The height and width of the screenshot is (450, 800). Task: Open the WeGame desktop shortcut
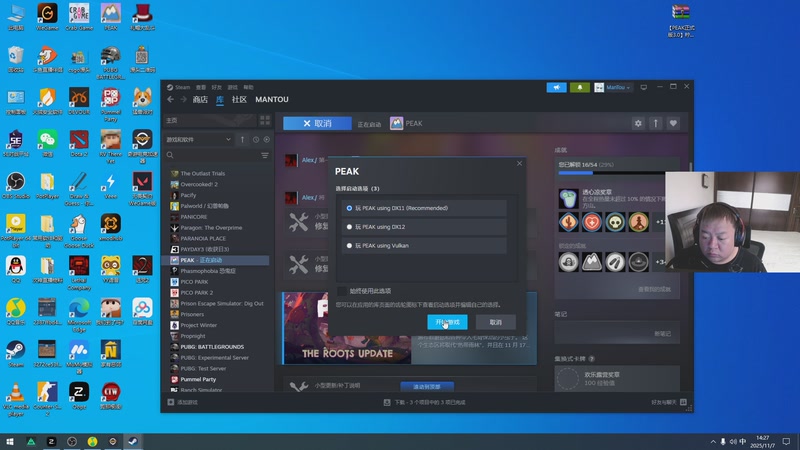[47, 16]
